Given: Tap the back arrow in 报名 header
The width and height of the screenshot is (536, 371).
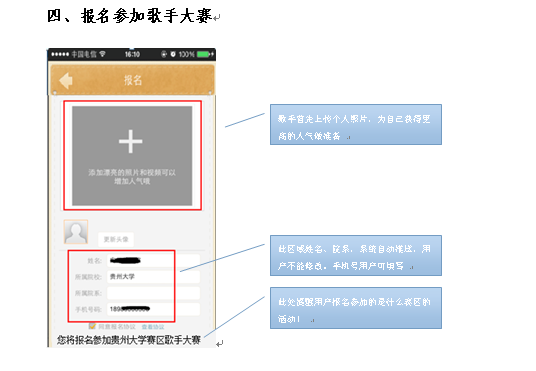Looking at the screenshot, I should click(x=66, y=81).
